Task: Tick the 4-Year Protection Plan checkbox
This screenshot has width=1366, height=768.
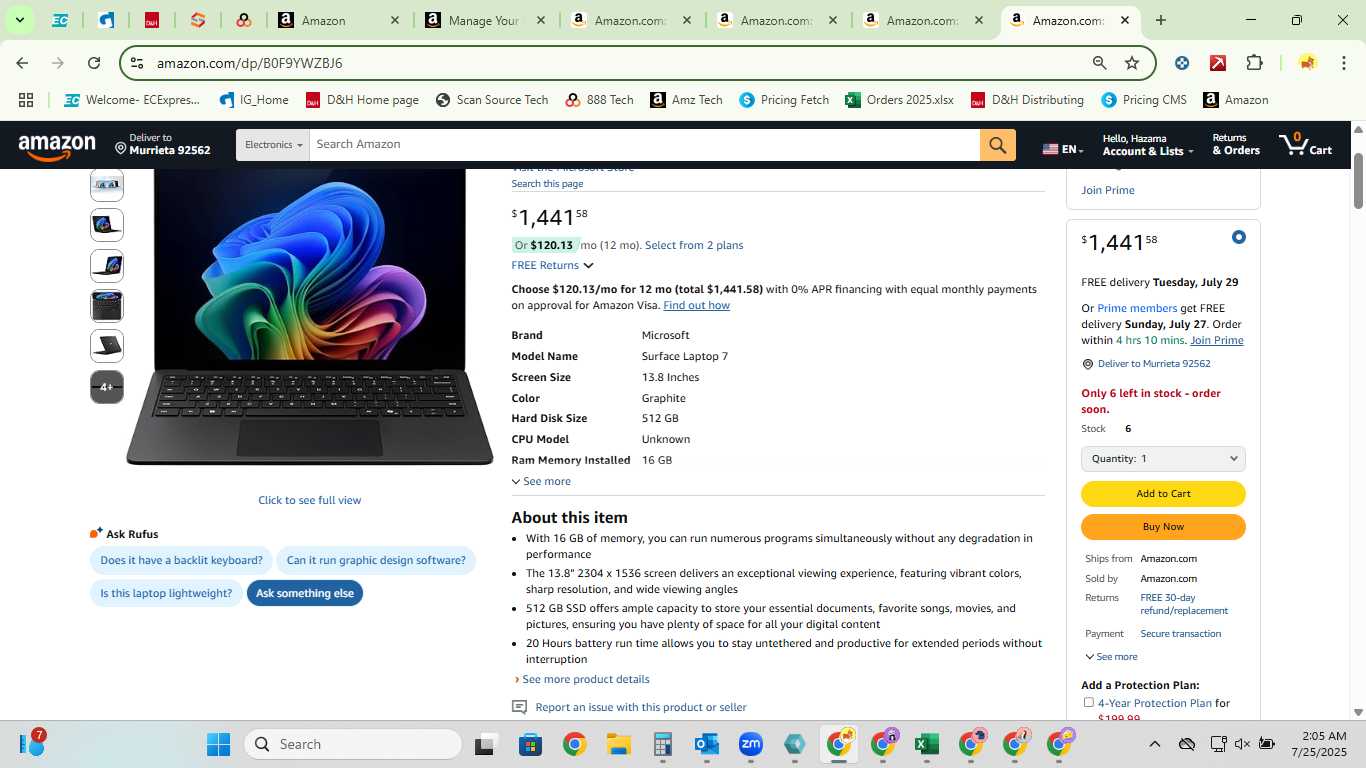Action: [x=1089, y=703]
